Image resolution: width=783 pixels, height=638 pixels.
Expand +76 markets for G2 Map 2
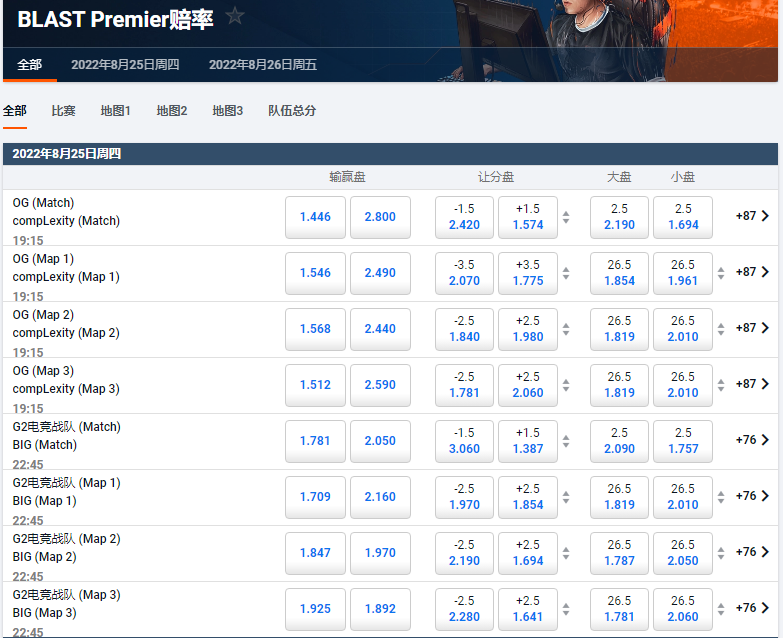coord(752,552)
